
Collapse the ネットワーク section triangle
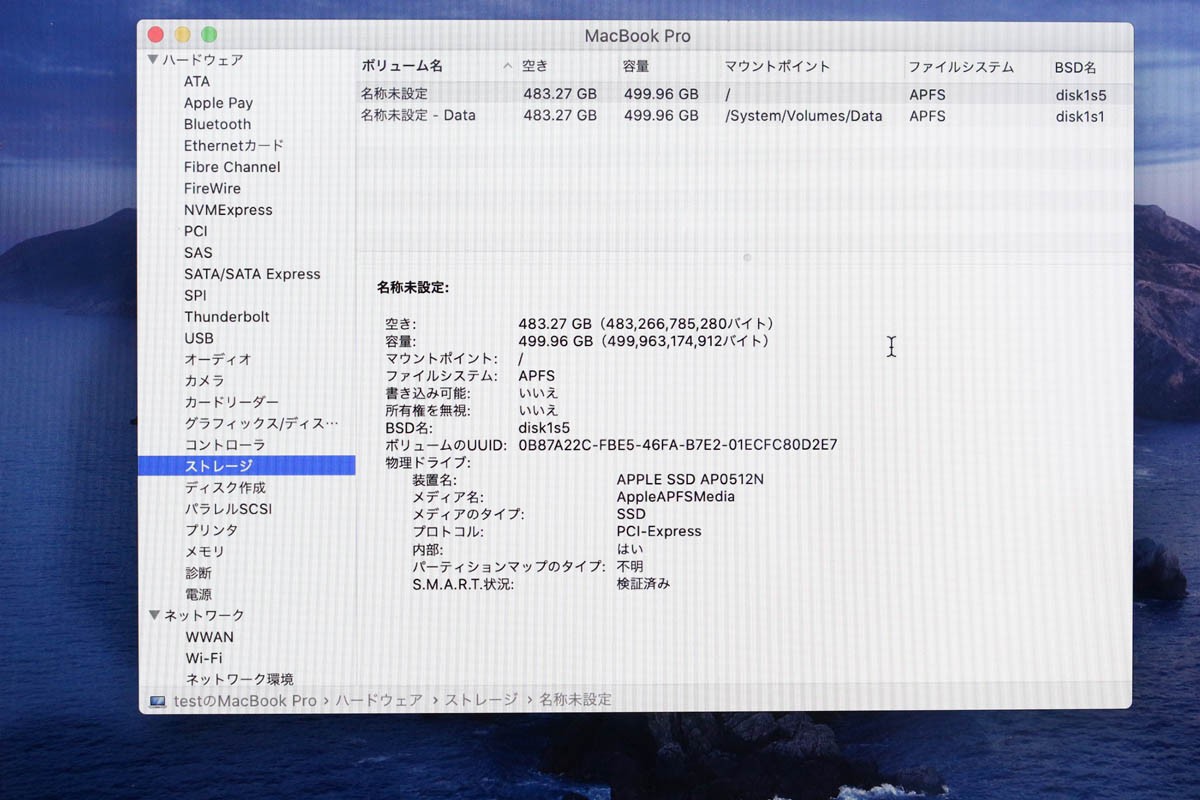(x=153, y=615)
